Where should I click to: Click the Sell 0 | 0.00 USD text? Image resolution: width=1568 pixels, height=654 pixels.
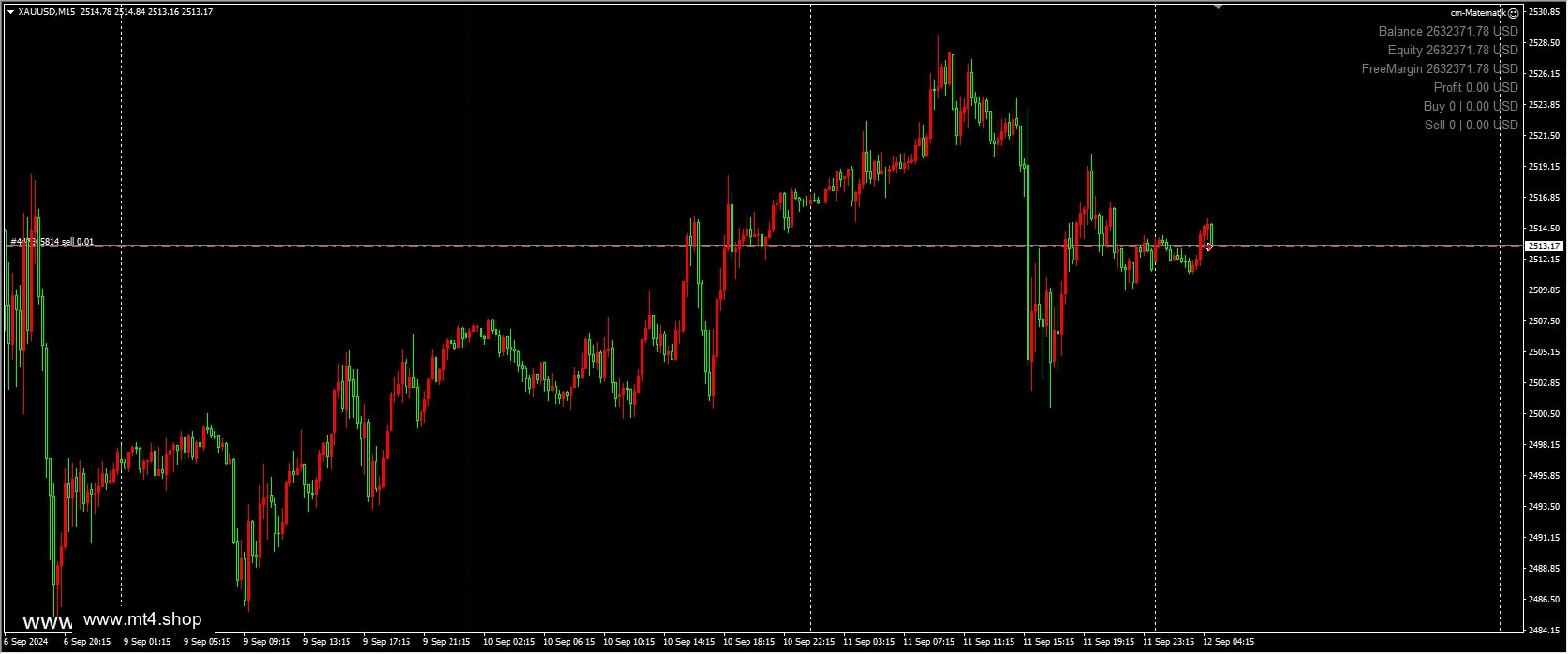[1472, 126]
